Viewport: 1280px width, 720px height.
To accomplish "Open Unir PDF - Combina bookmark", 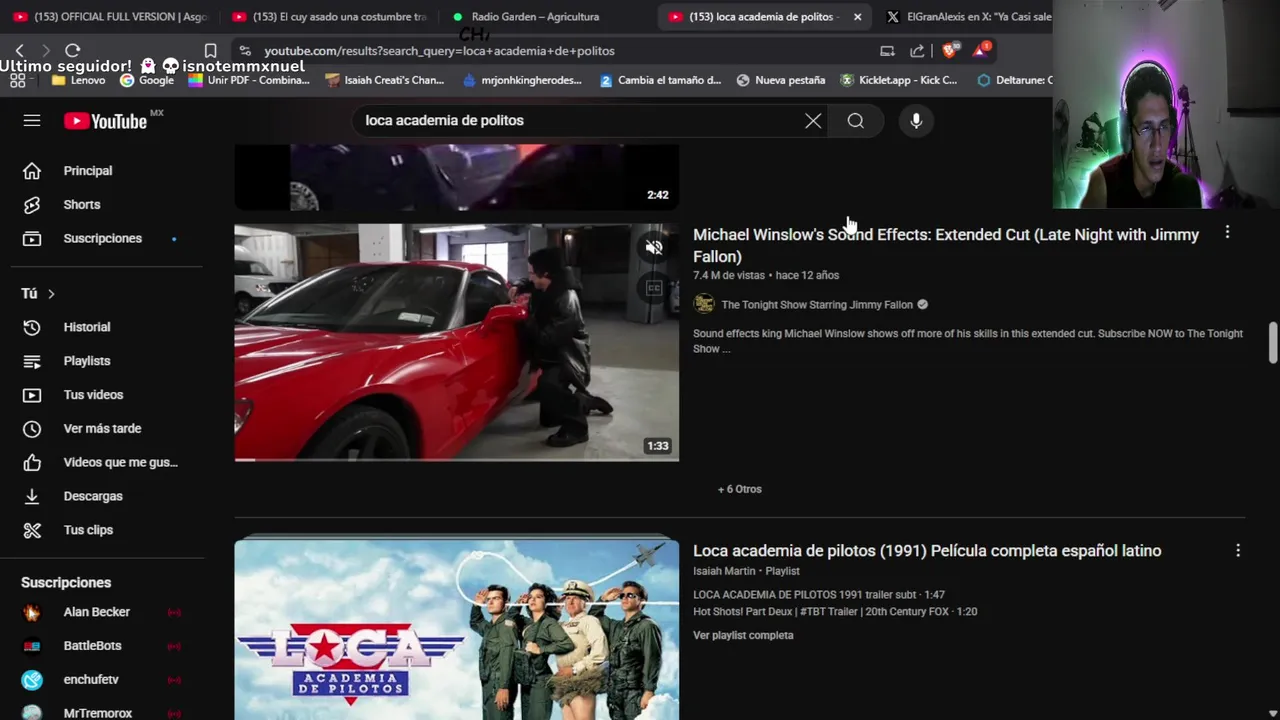I will [x=249, y=80].
